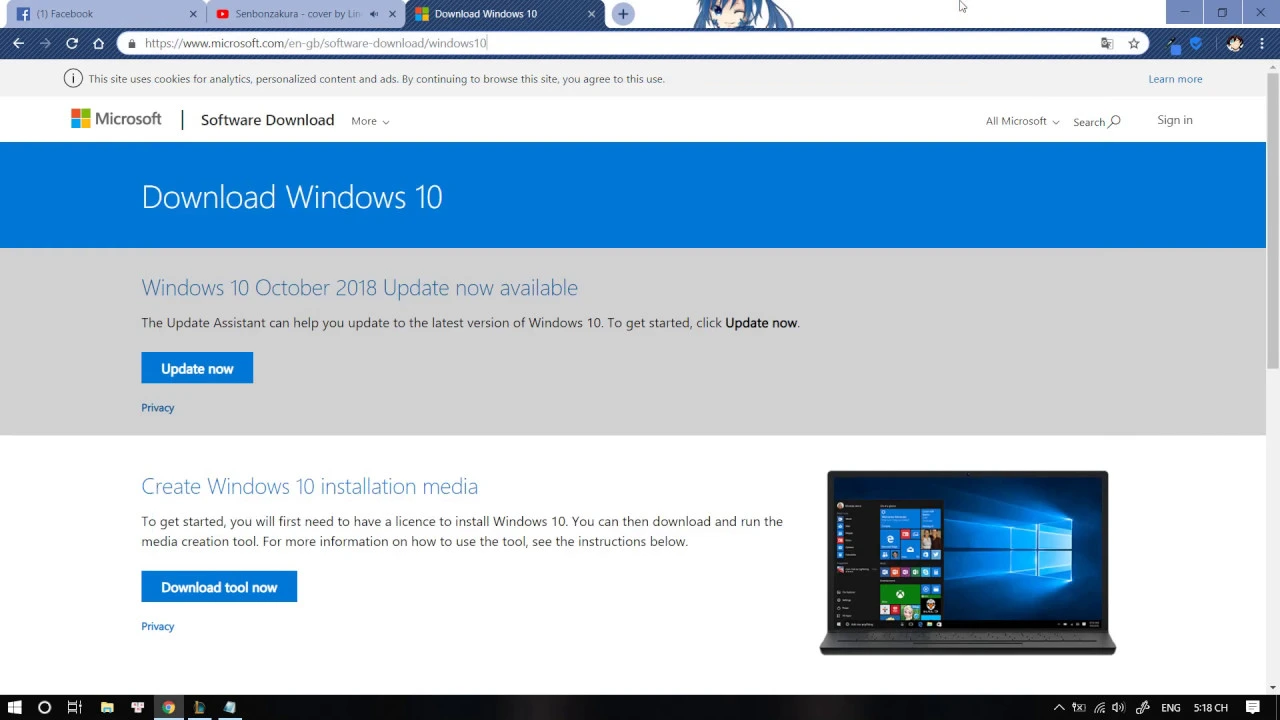
Task: Click the ENG language indicator
Action: click(x=1171, y=708)
